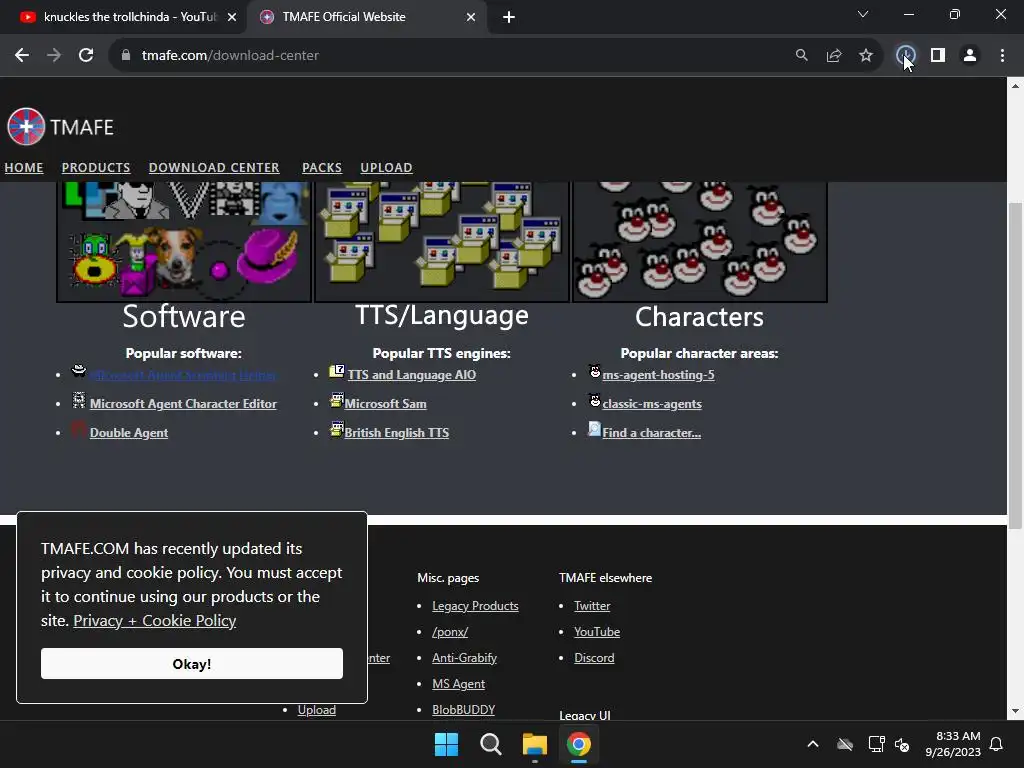This screenshot has height=768, width=1024.
Task: Open PRODUCTS in site navigation
Action: pyautogui.click(x=96, y=167)
